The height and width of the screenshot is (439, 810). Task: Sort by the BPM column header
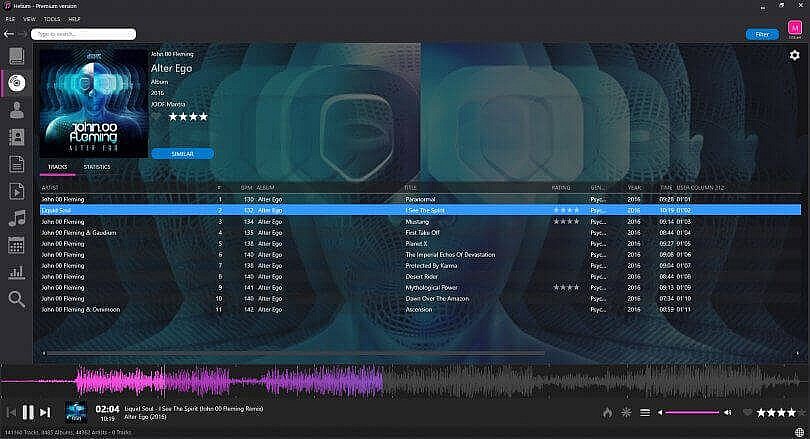click(246, 187)
